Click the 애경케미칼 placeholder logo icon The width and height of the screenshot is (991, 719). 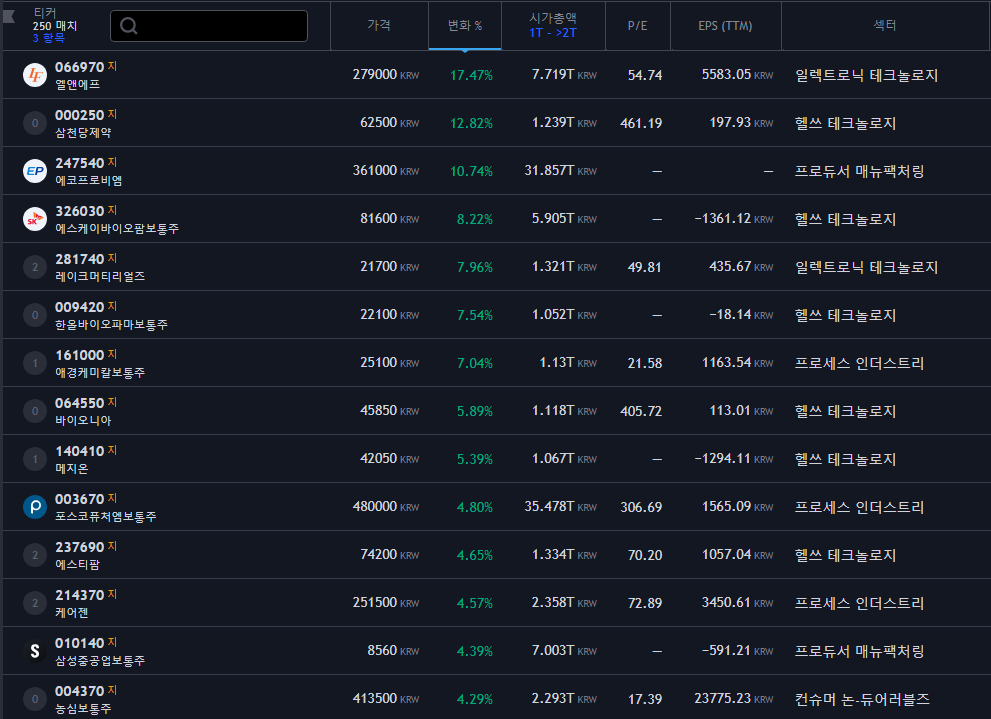(x=35, y=363)
